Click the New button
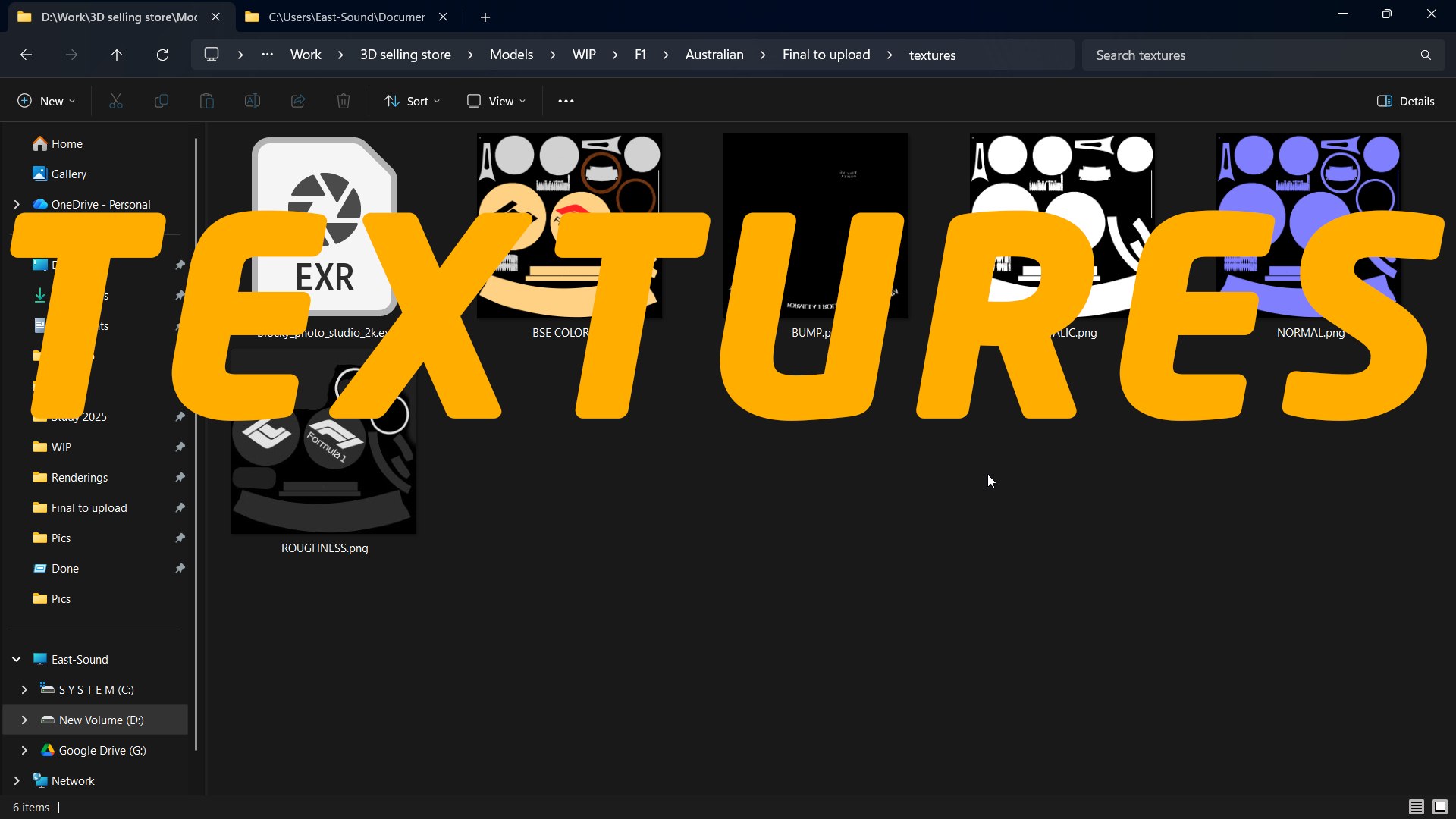The width and height of the screenshot is (1456, 819). tap(46, 101)
